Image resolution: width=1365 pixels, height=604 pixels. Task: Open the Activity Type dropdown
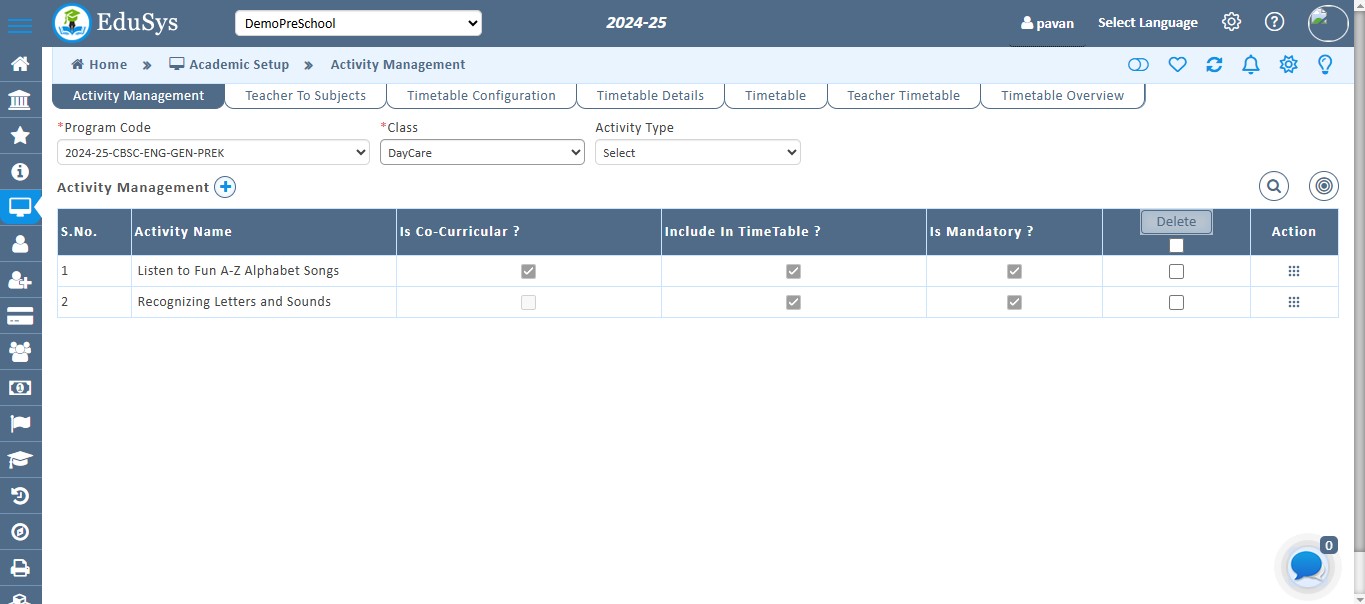697,153
